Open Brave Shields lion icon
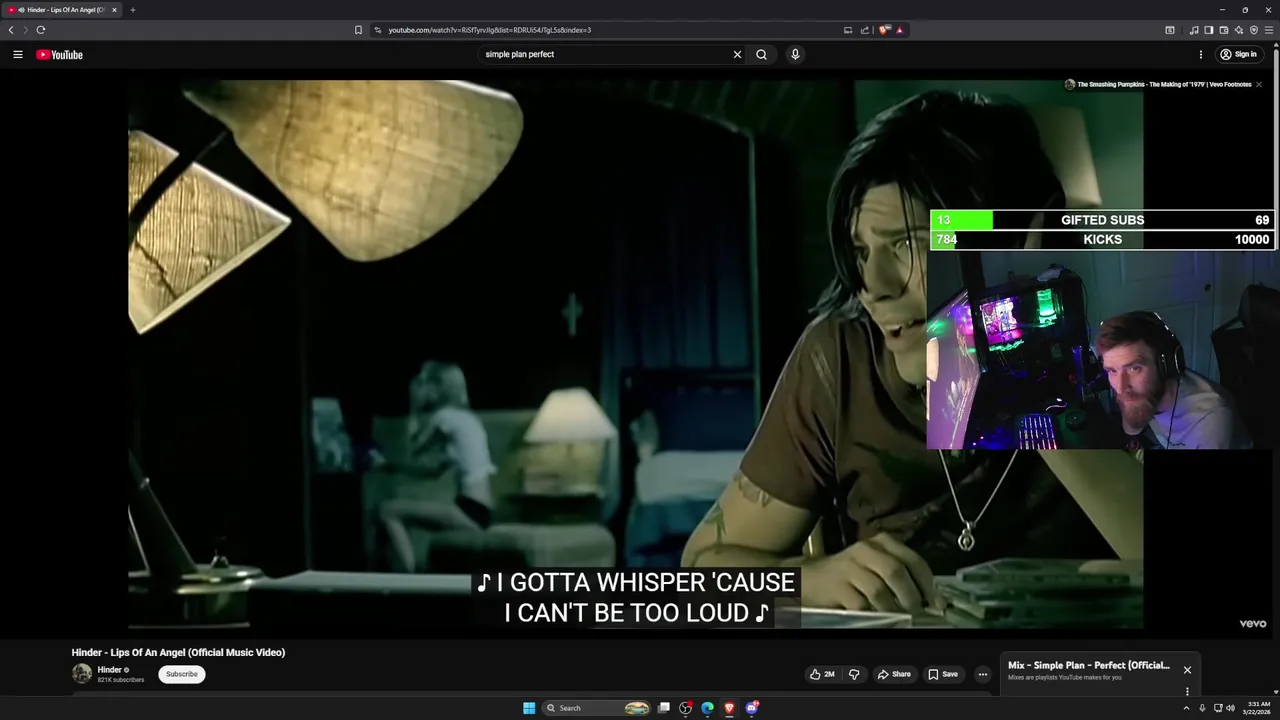This screenshot has width=1280, height=720. (x=884, y=30)
